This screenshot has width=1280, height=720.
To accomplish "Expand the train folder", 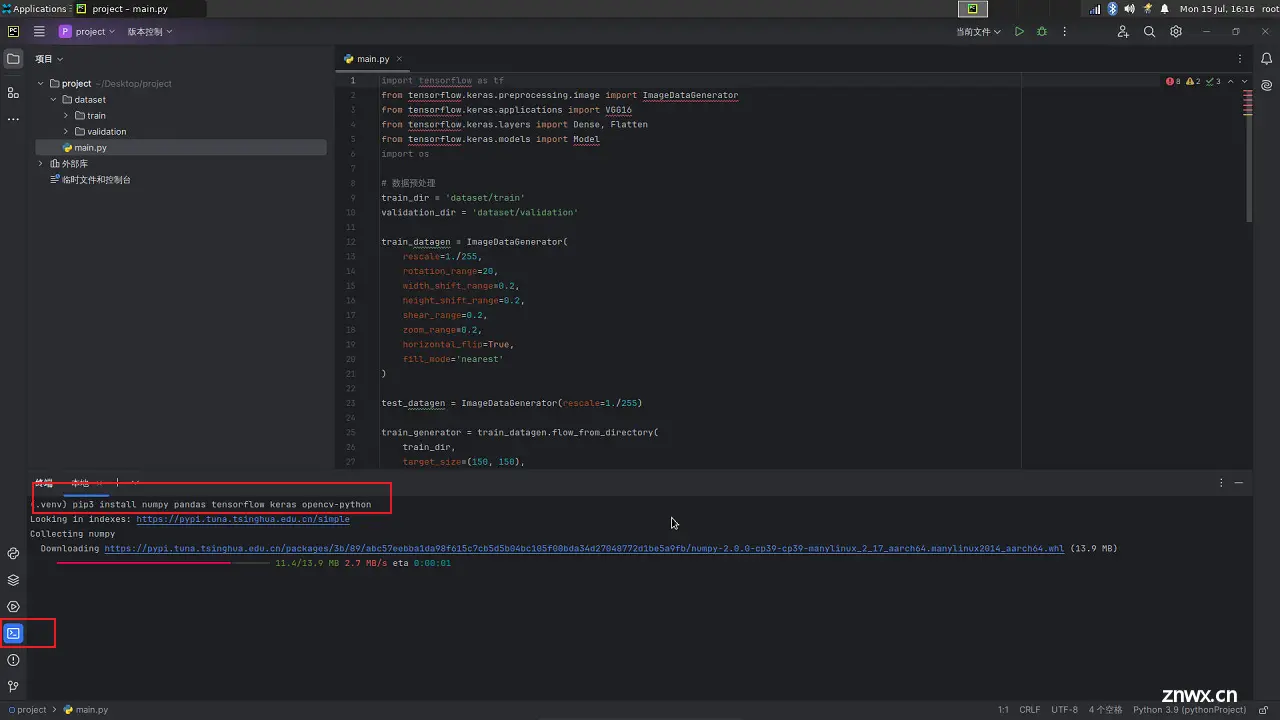I will click(x=66, y=116).
